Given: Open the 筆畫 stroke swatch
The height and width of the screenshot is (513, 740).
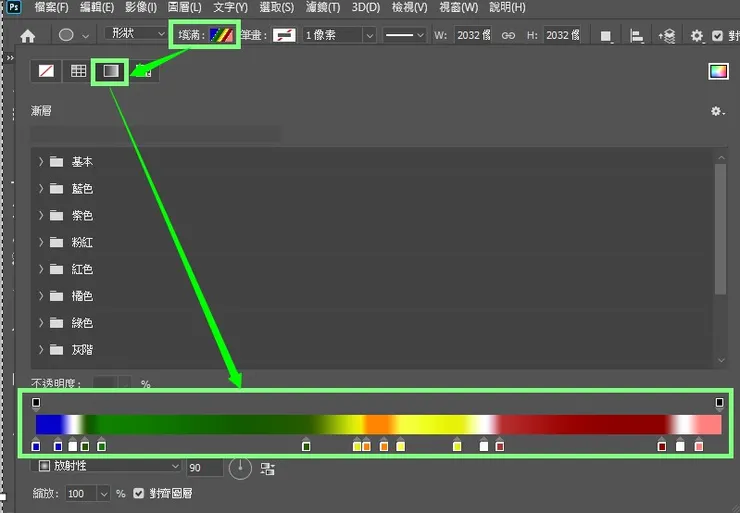Looking at the screenshot, I should tap(284, 35).
